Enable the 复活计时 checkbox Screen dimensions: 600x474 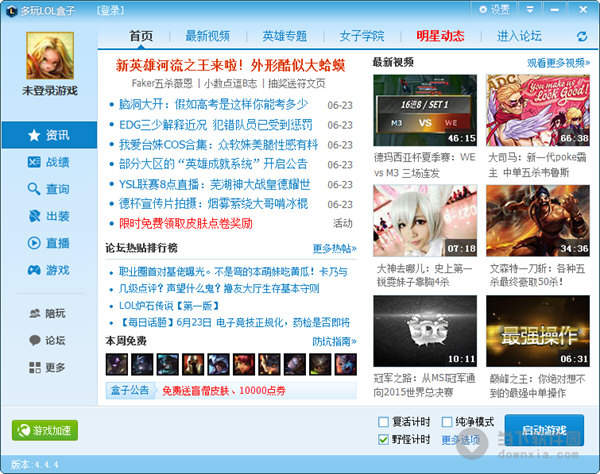(383, 422)
